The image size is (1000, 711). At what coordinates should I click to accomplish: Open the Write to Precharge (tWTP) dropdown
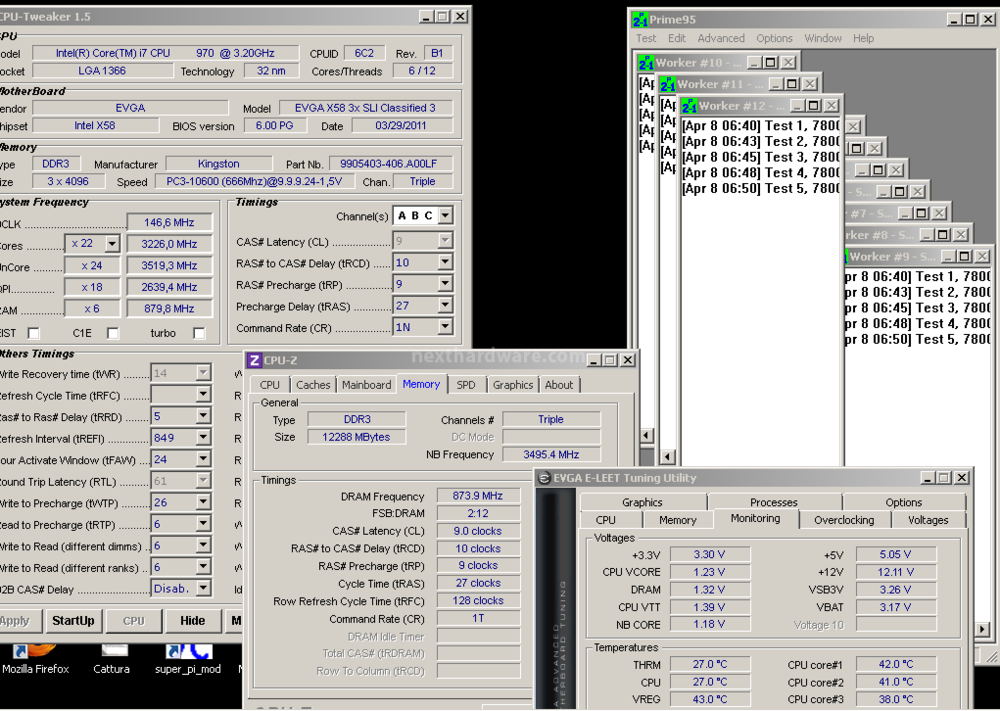point(203,502)
